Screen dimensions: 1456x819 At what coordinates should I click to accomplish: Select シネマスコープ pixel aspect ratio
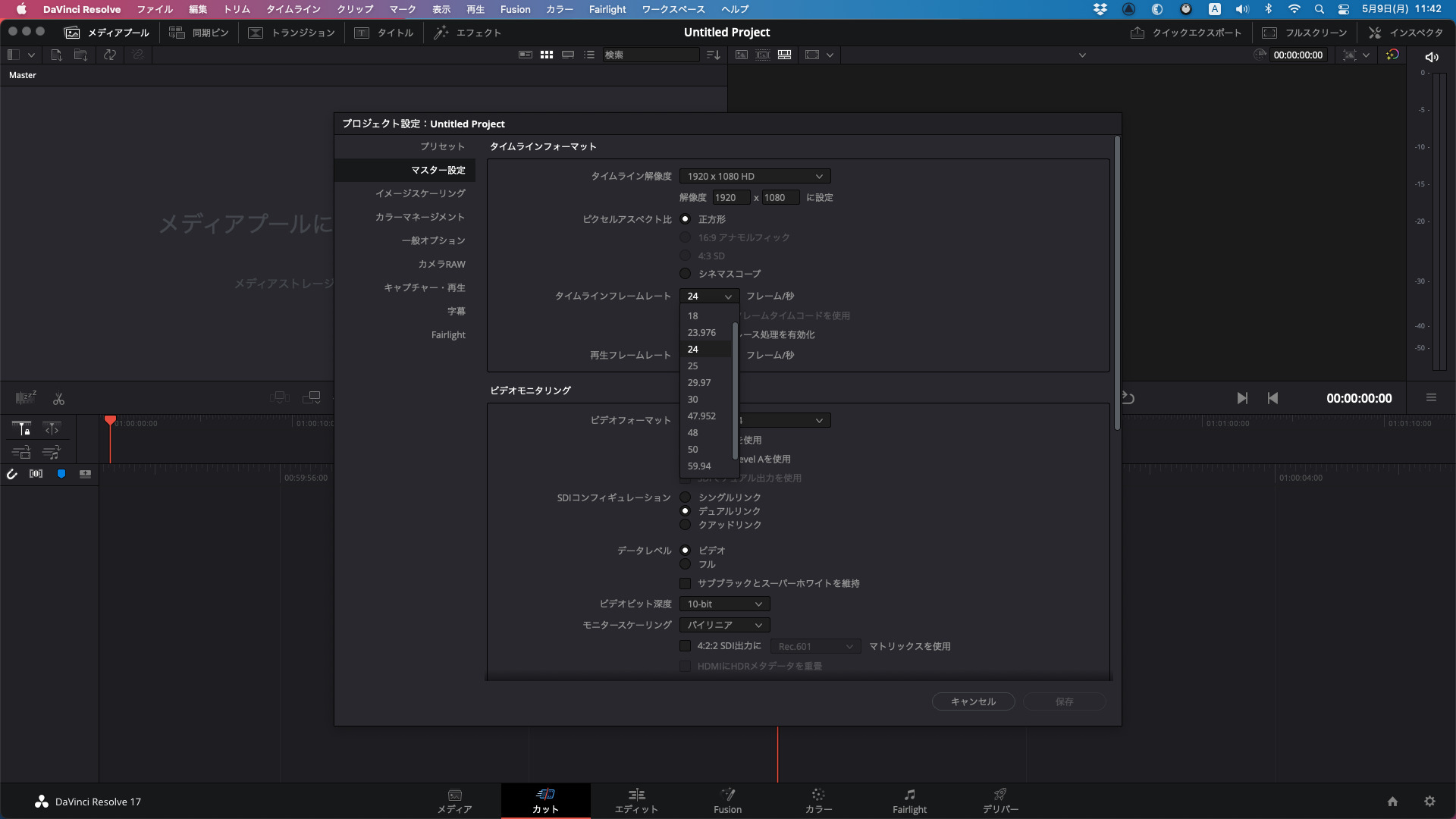pyautogui.click(x=685, y=274)
